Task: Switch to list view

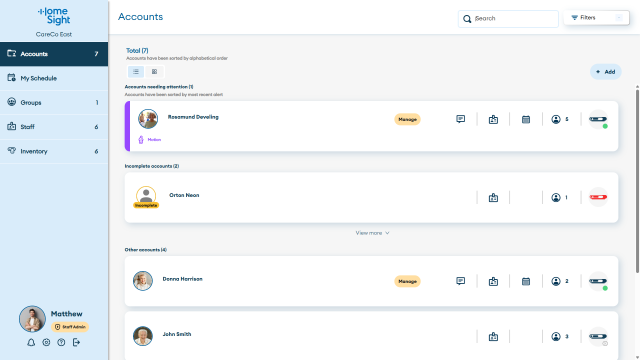Action: point(136,72)
